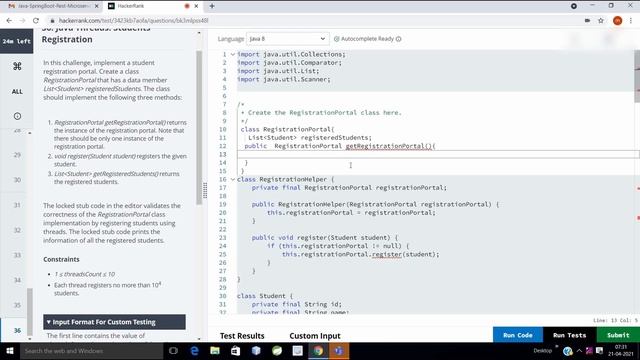The width and height of the screenshot is (640, 360).
Task: Switch to the Custom Input tab
Action: 315,336
